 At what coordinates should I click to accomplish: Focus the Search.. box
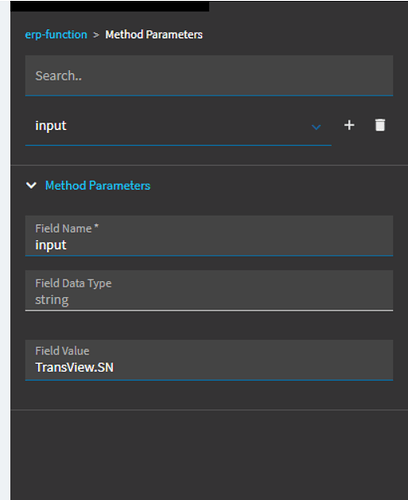coord(209,76)
